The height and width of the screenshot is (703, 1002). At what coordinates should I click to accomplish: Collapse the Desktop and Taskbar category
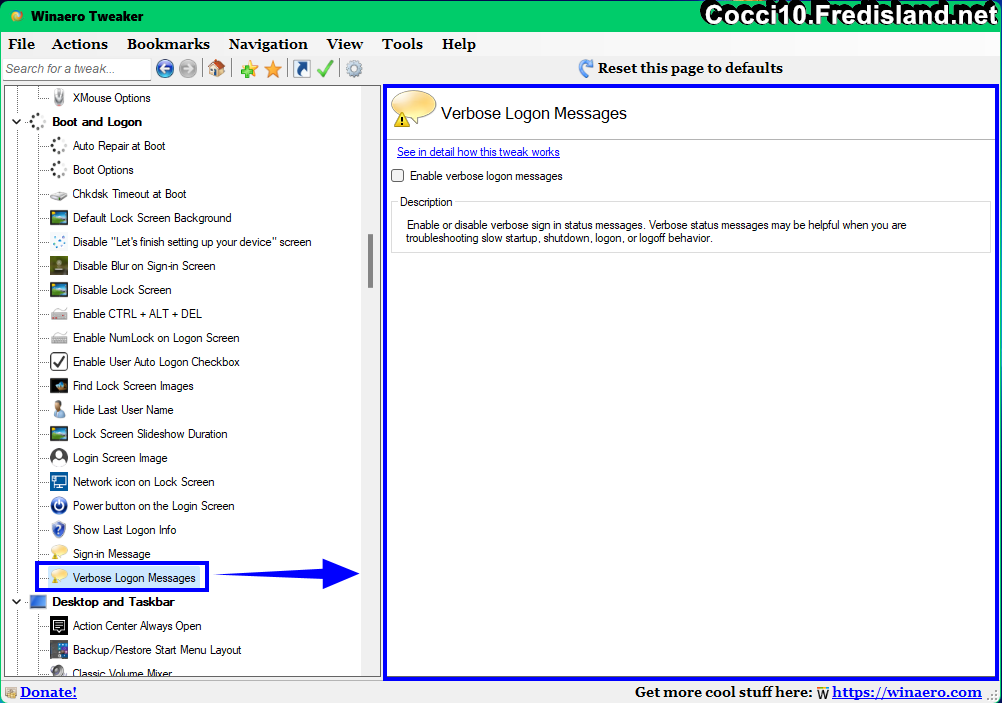17,601
